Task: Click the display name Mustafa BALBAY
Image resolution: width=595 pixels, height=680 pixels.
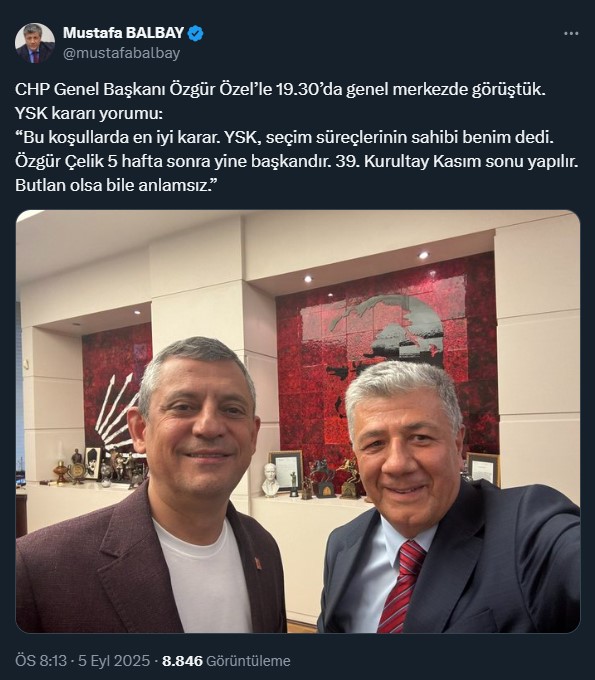Action: point(124,33)
